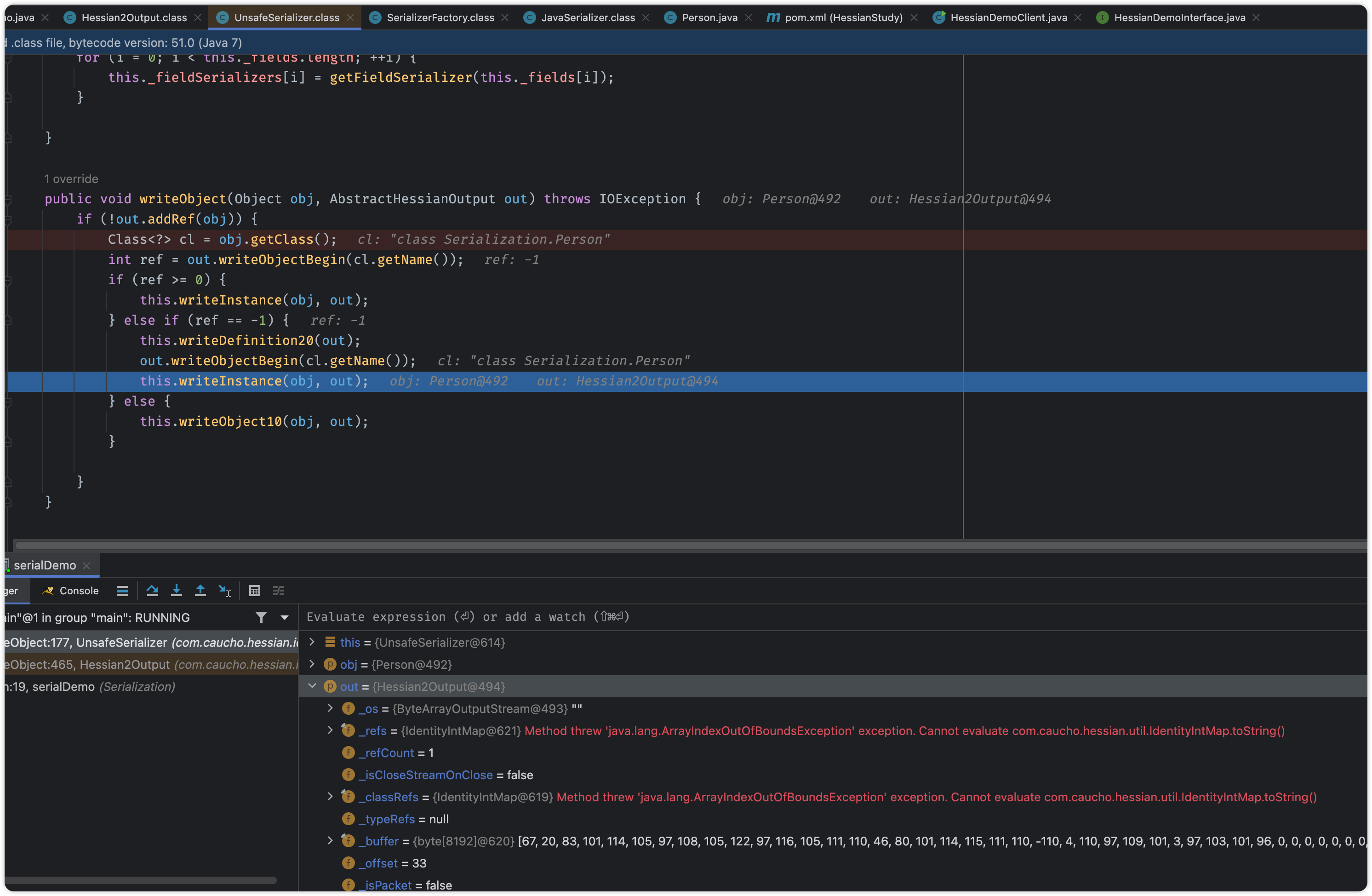1372x896 pixels.
Task: Switch to the Person.java tab
Action: coord(709,17)
